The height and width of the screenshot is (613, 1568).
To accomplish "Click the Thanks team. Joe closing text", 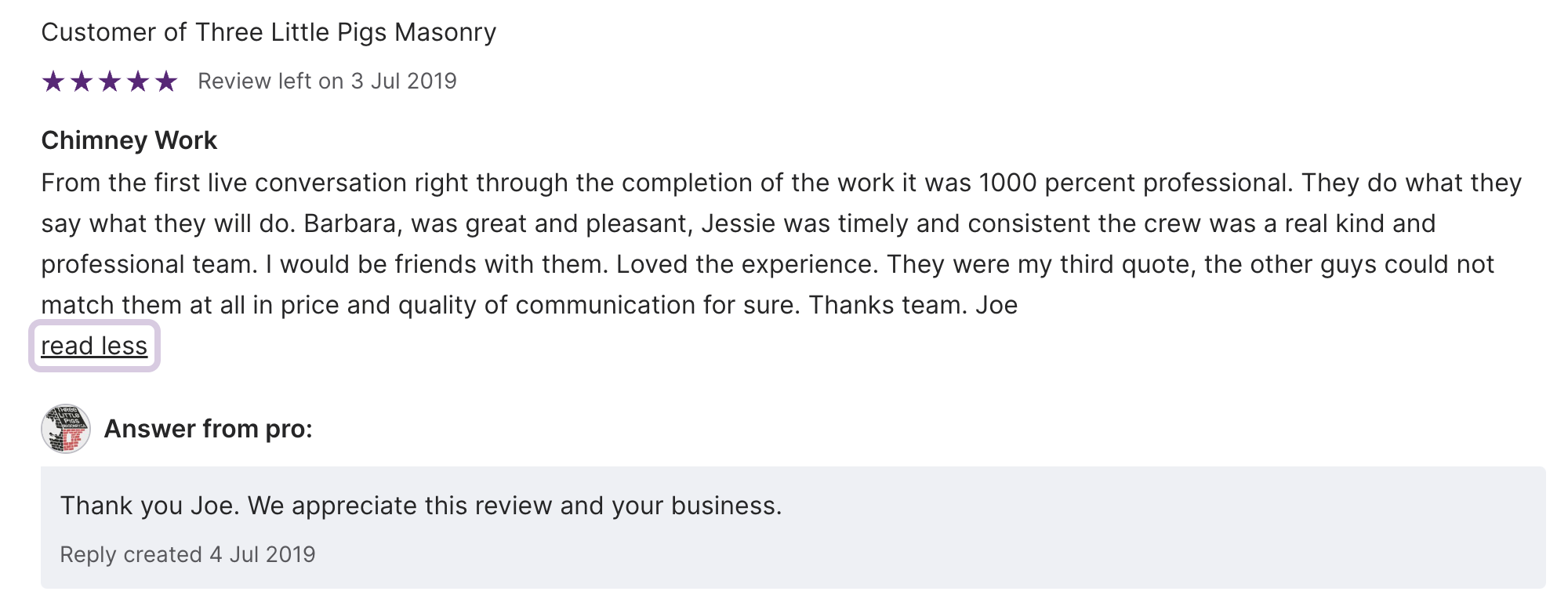I will coord(913,306).
